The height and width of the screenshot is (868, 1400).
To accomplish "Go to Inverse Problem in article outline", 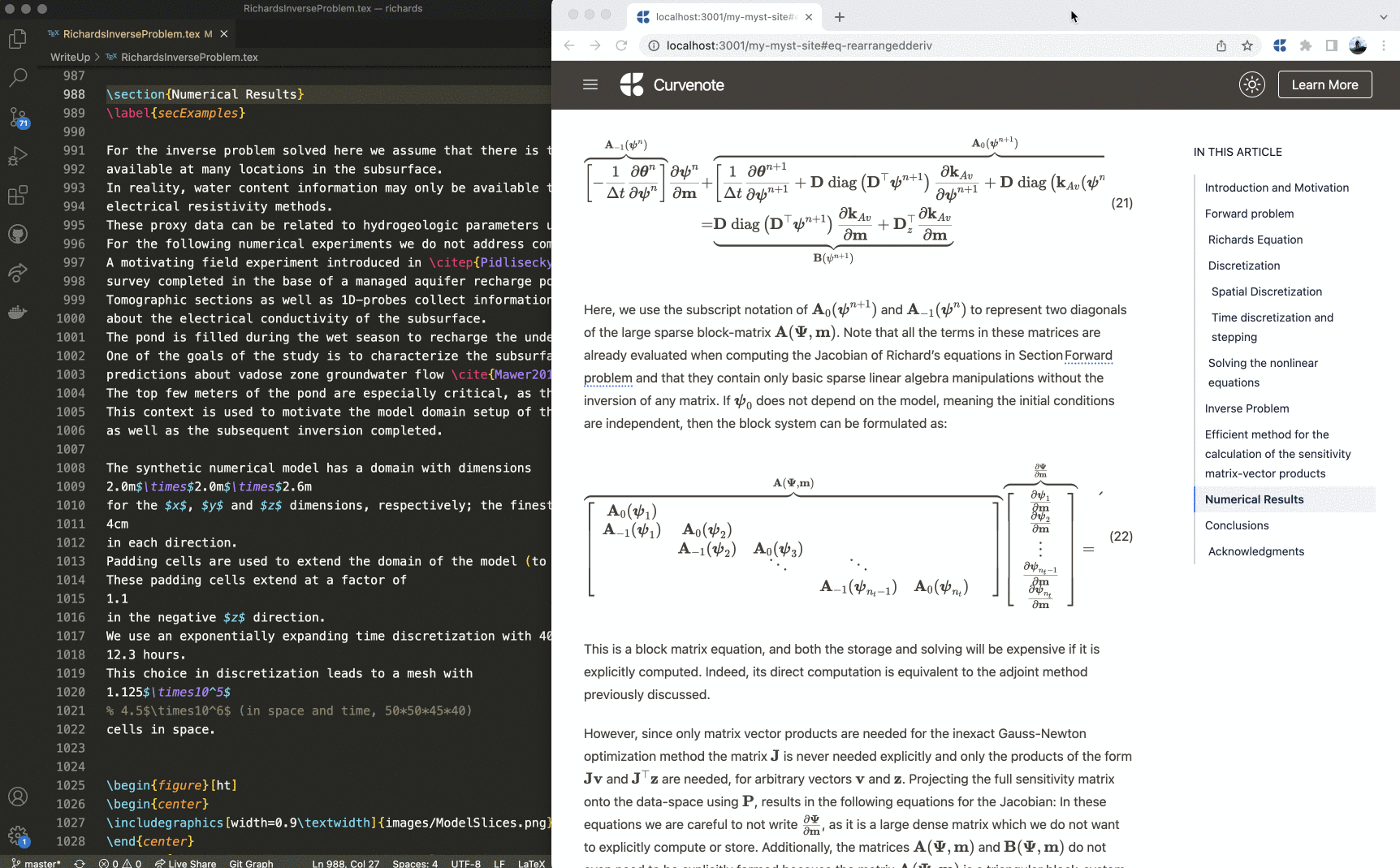I will coord(1247,408).
